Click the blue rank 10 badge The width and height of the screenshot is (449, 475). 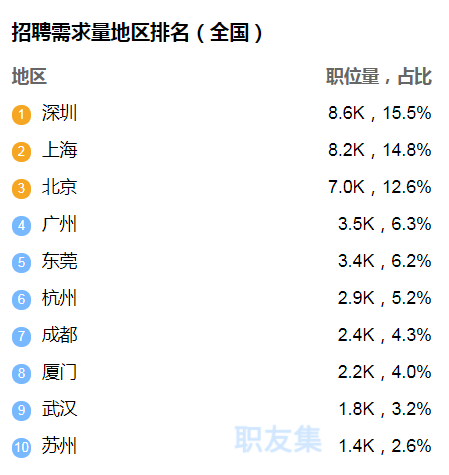pyautogui.click(x=21, y=448)
